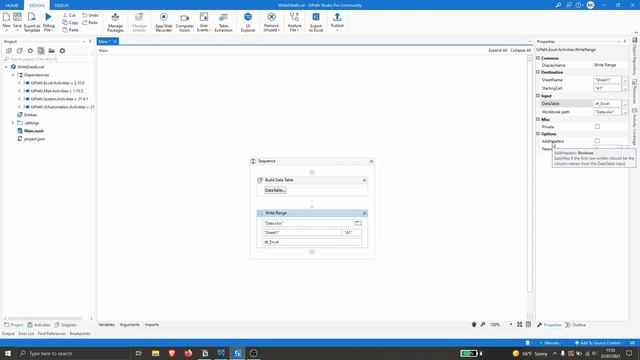Viewport: 640px width, 360px height.
Task: Open UI Explorer
Action: (248, 22)
